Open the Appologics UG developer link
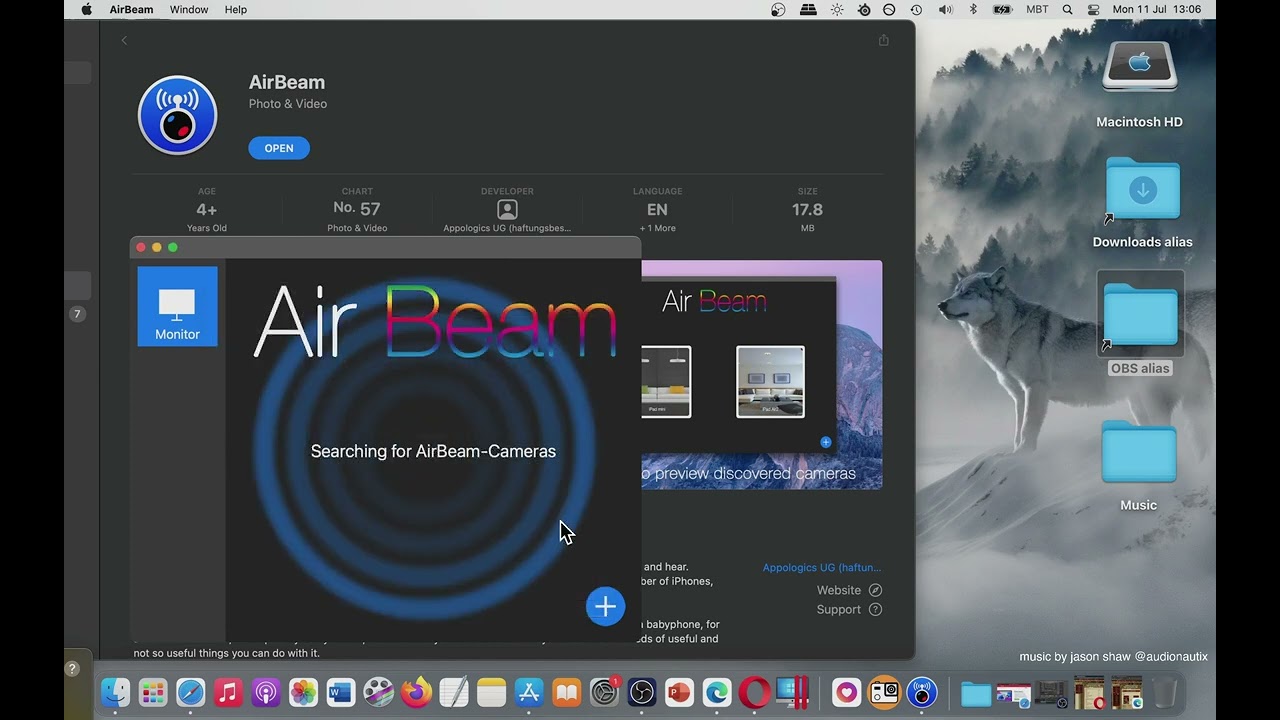The height and width of the screenshot is (720, 1280). [821, 567]
